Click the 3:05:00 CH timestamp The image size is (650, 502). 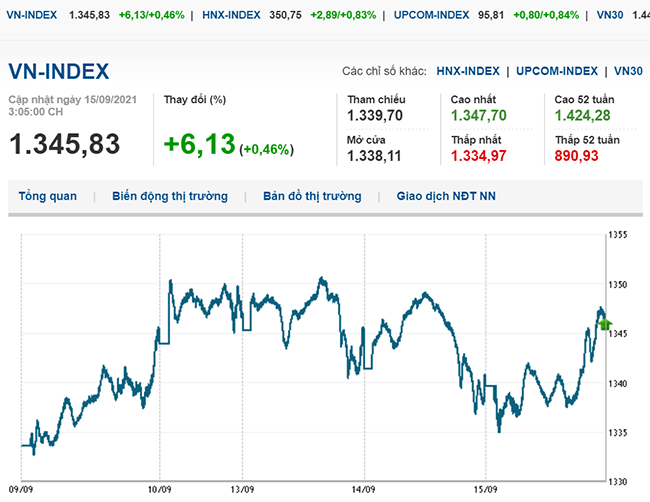click(x=36, y=112)
